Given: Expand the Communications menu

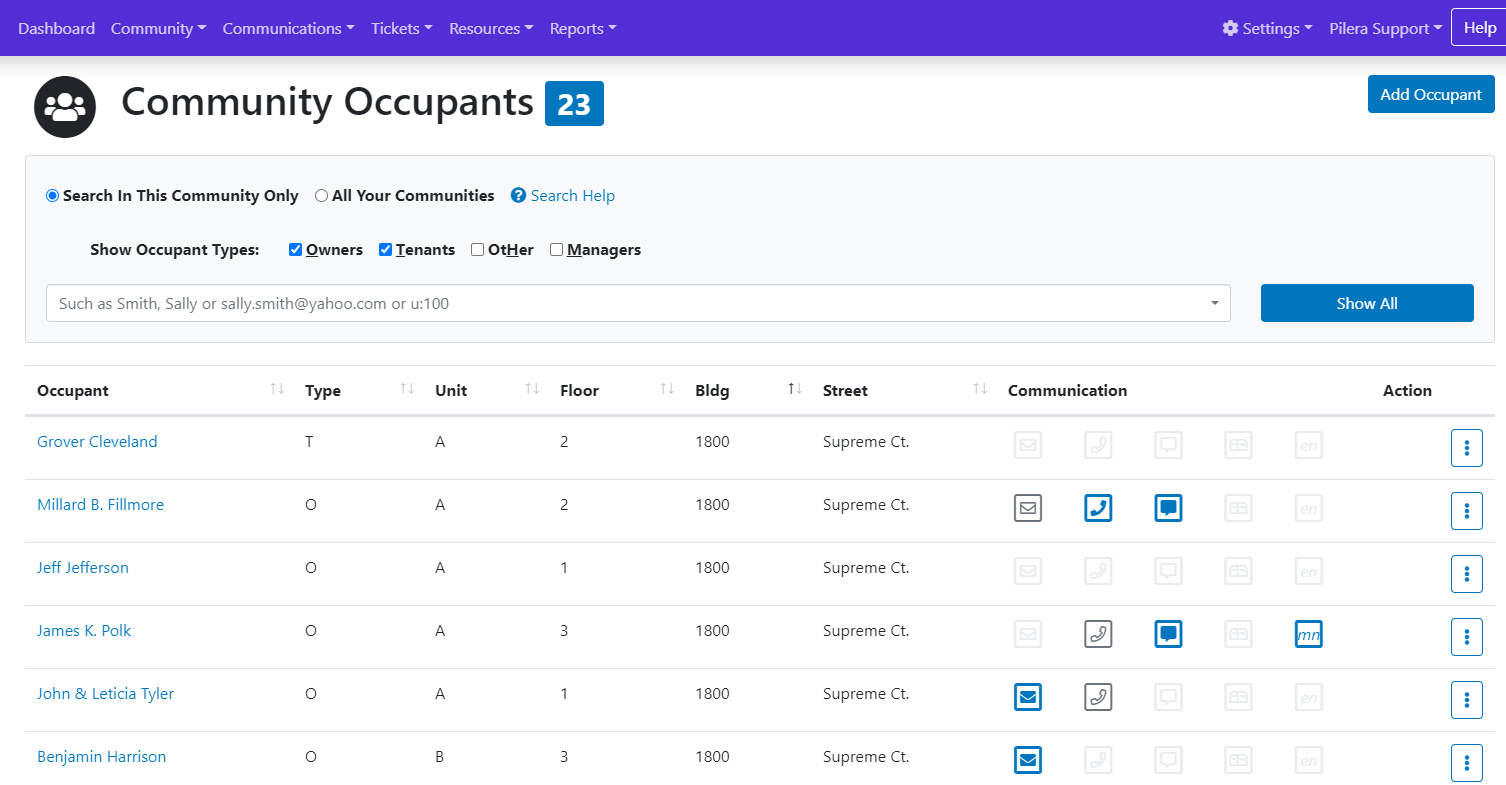Looking at the screenshot, I should 288,28.
